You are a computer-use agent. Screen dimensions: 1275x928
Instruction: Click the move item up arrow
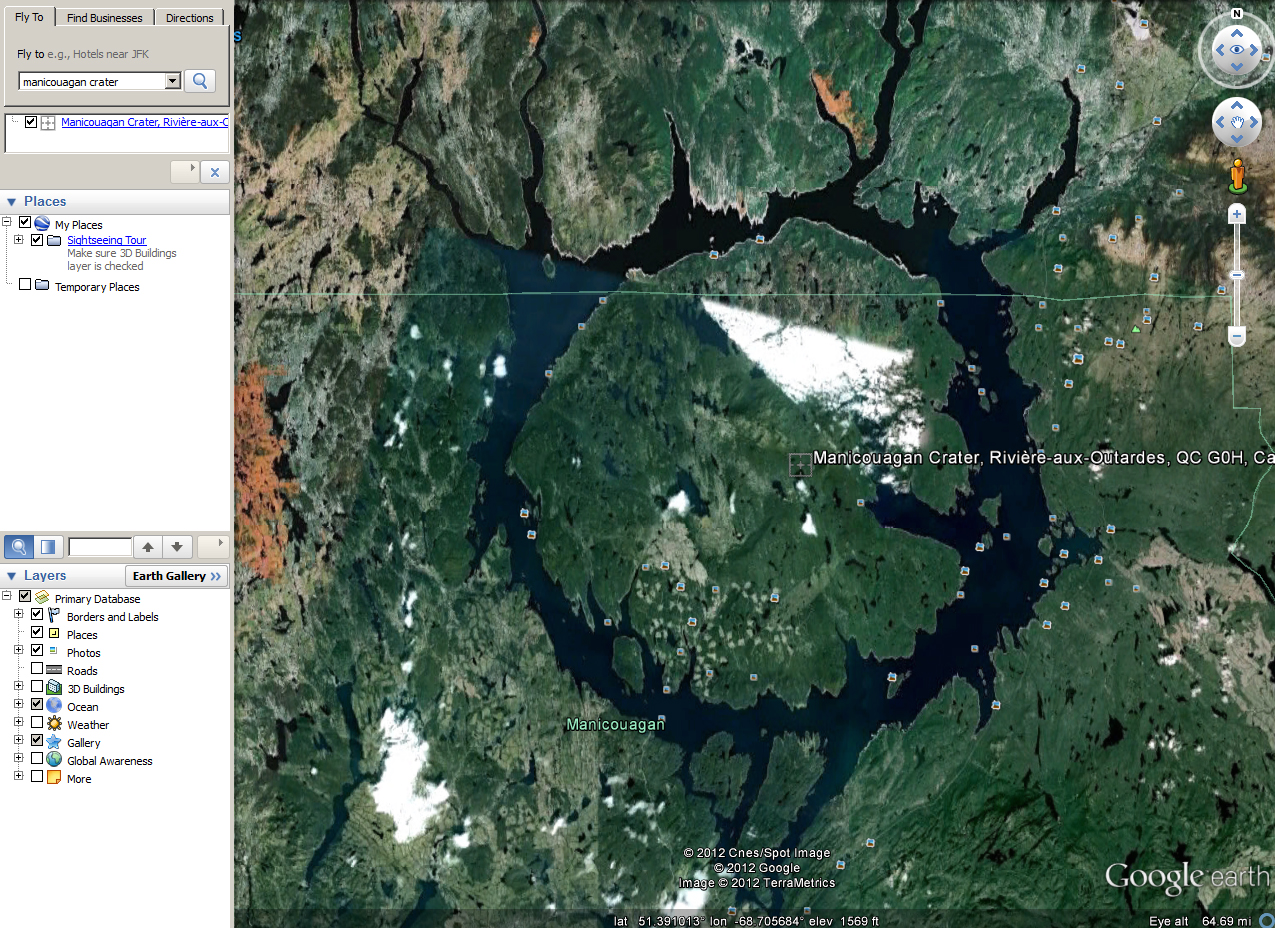pyautogui.click(x=148, y=547)
